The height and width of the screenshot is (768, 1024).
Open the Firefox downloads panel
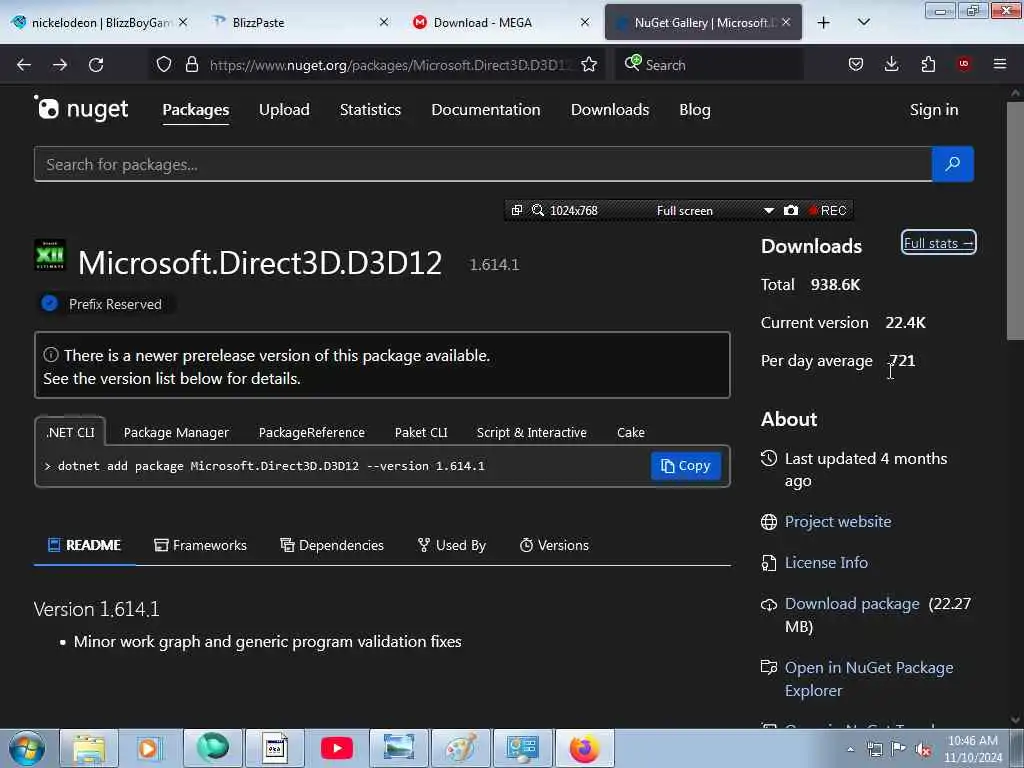[891, 64]
